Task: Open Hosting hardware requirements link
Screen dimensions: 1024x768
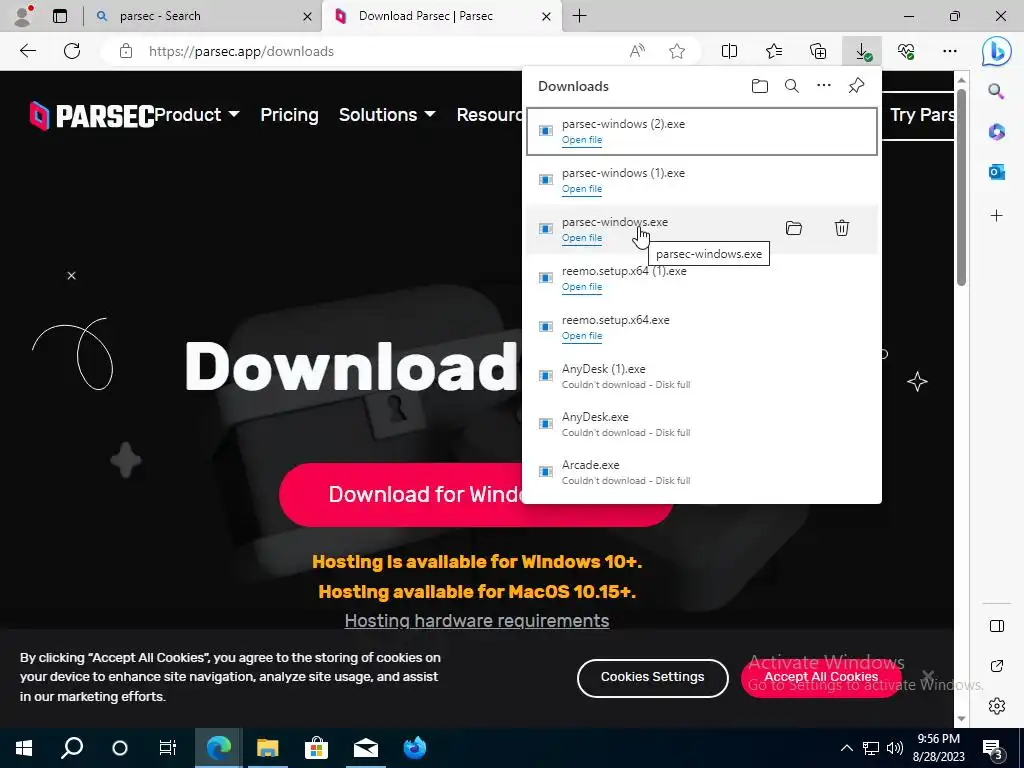Action: coord(477,620)
